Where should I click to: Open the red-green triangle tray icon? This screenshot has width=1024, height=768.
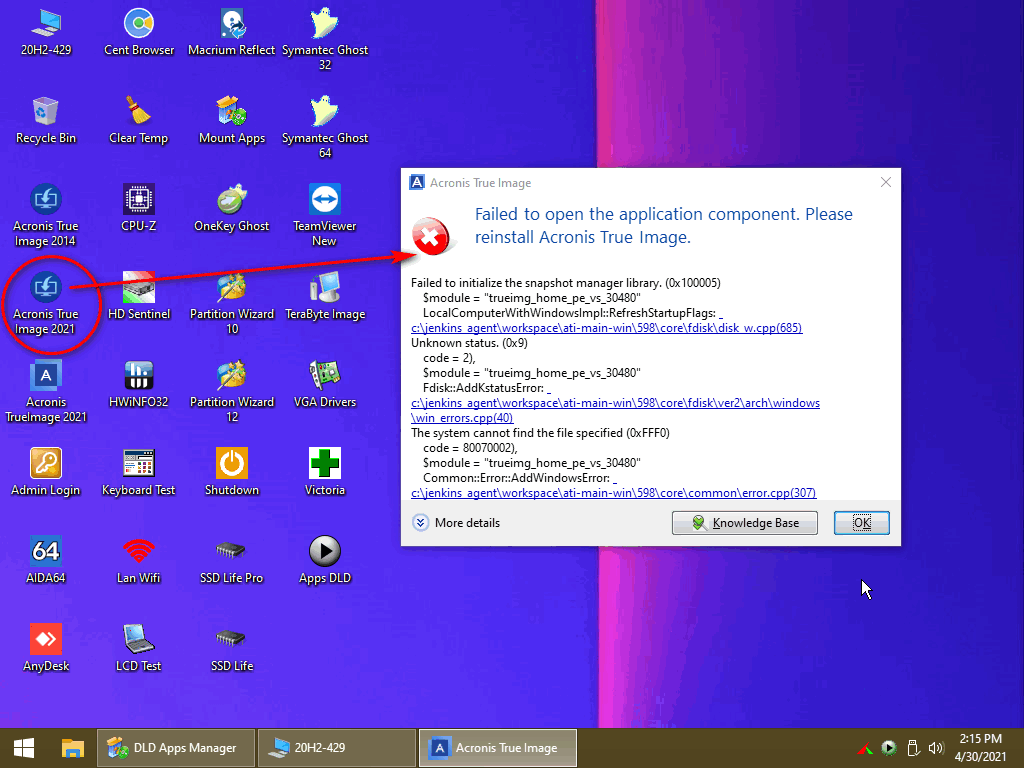(x=865, y=748)
